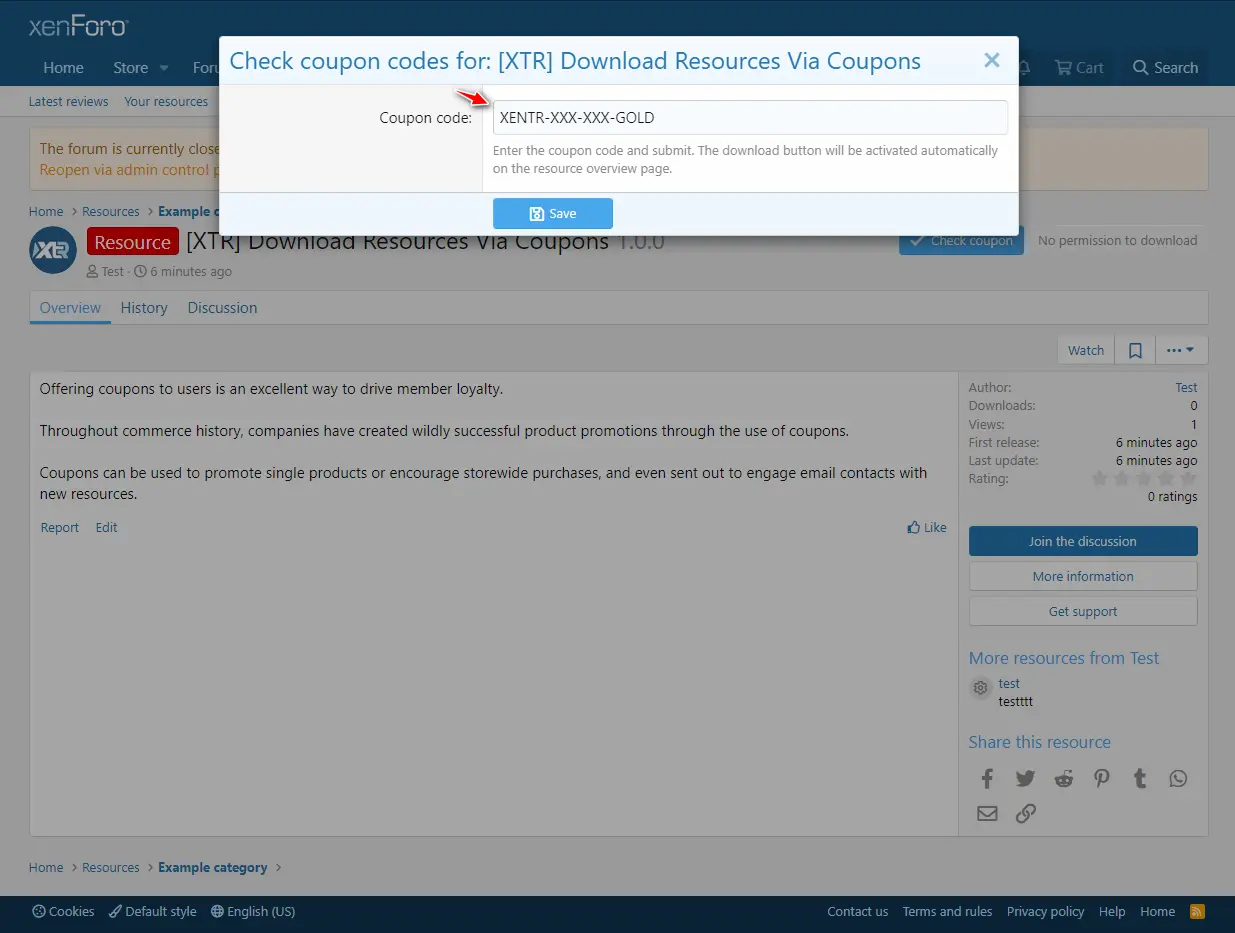Go to Latest reviews

point(68,101)
